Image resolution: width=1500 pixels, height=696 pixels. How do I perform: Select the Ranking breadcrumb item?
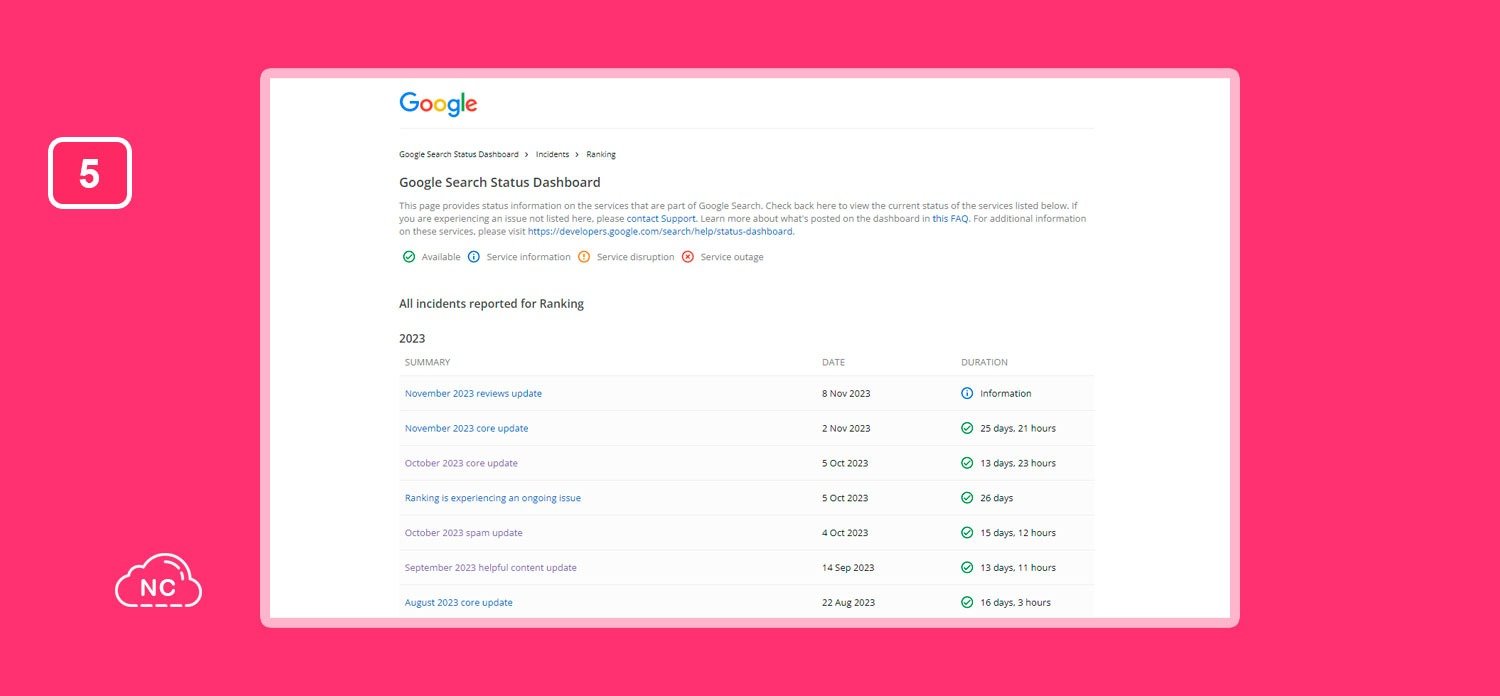coord(601,155)
